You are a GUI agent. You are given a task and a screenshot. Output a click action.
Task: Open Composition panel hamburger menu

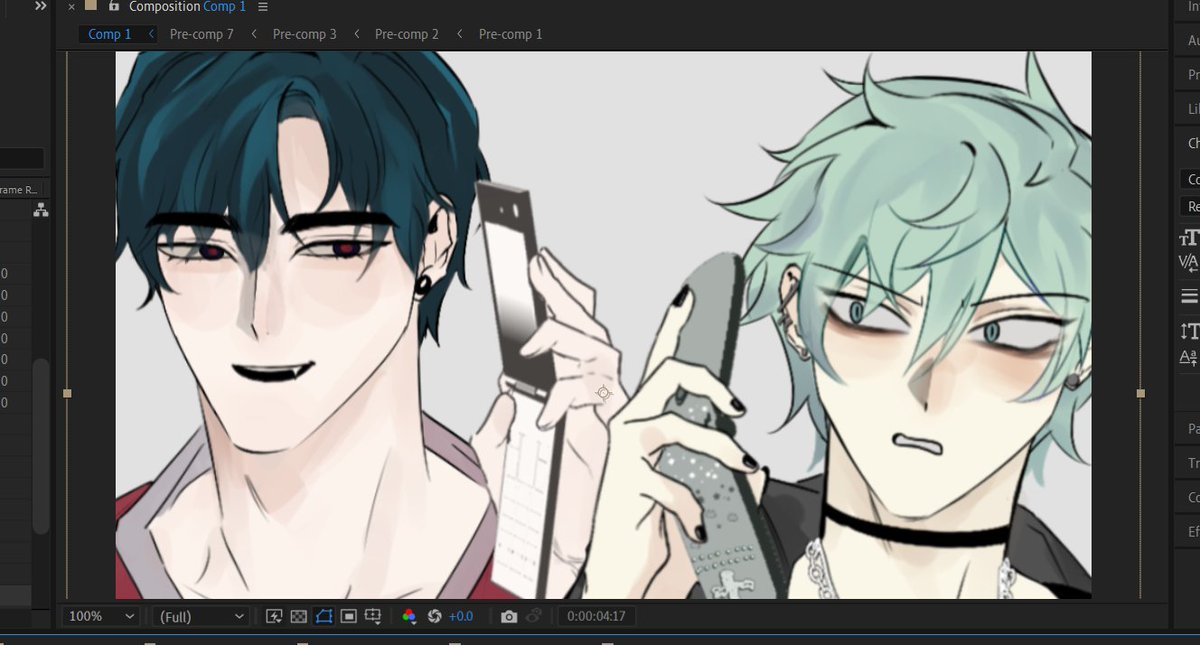263,7
